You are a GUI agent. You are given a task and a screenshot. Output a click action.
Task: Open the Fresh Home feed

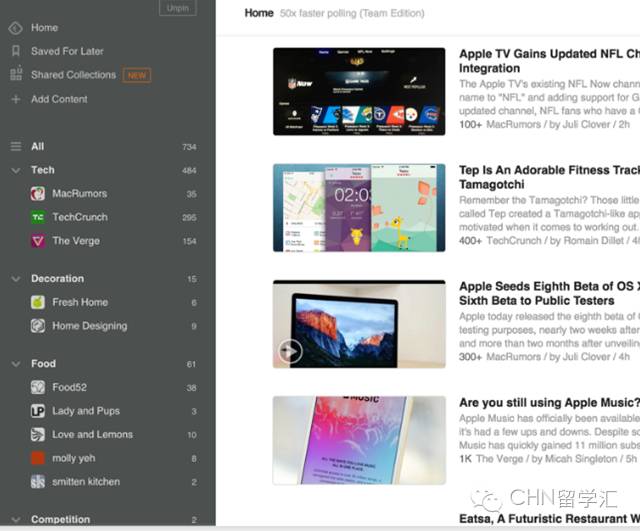[x=80, y=302]
